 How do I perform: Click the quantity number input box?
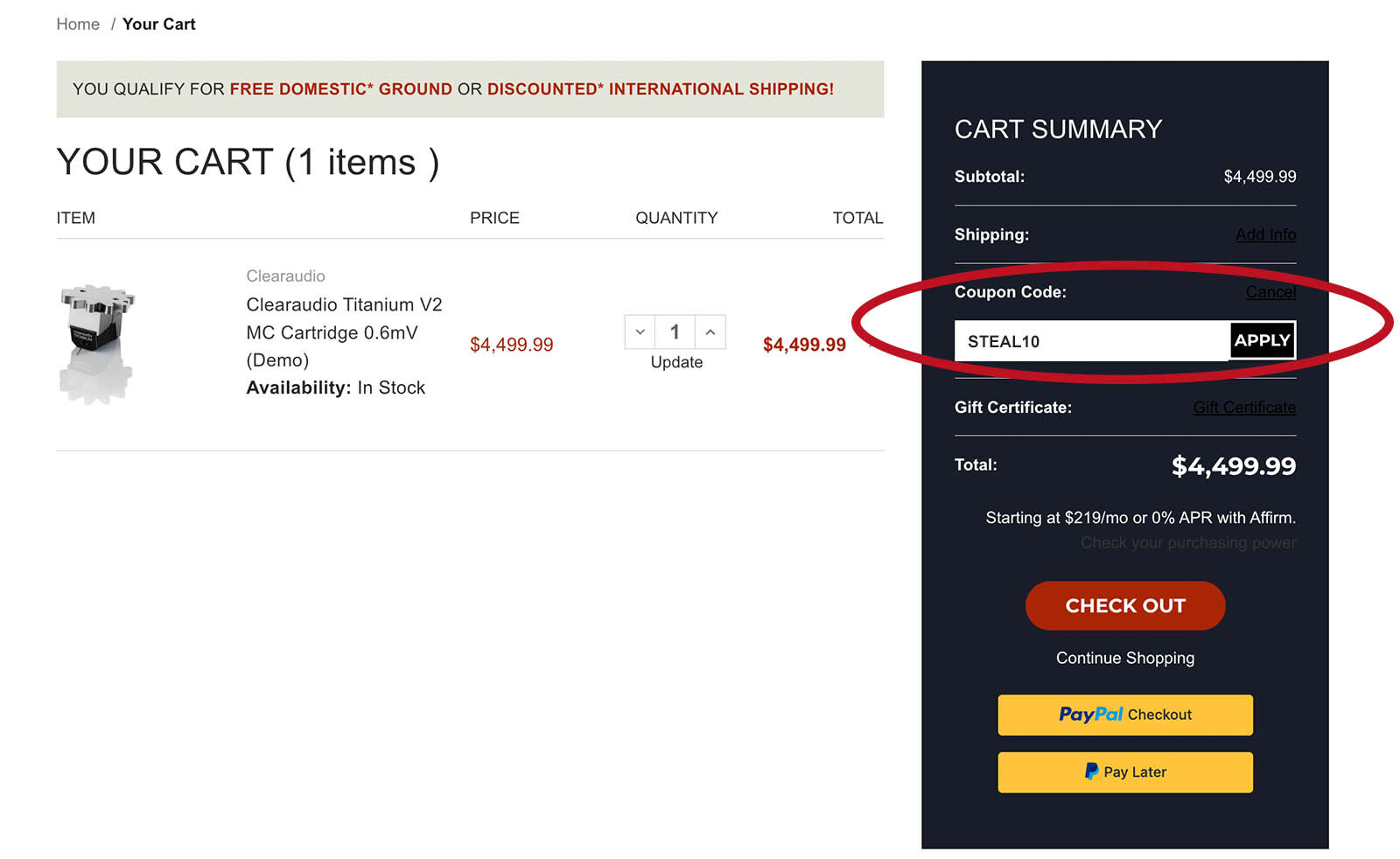(x=675, y=332)
